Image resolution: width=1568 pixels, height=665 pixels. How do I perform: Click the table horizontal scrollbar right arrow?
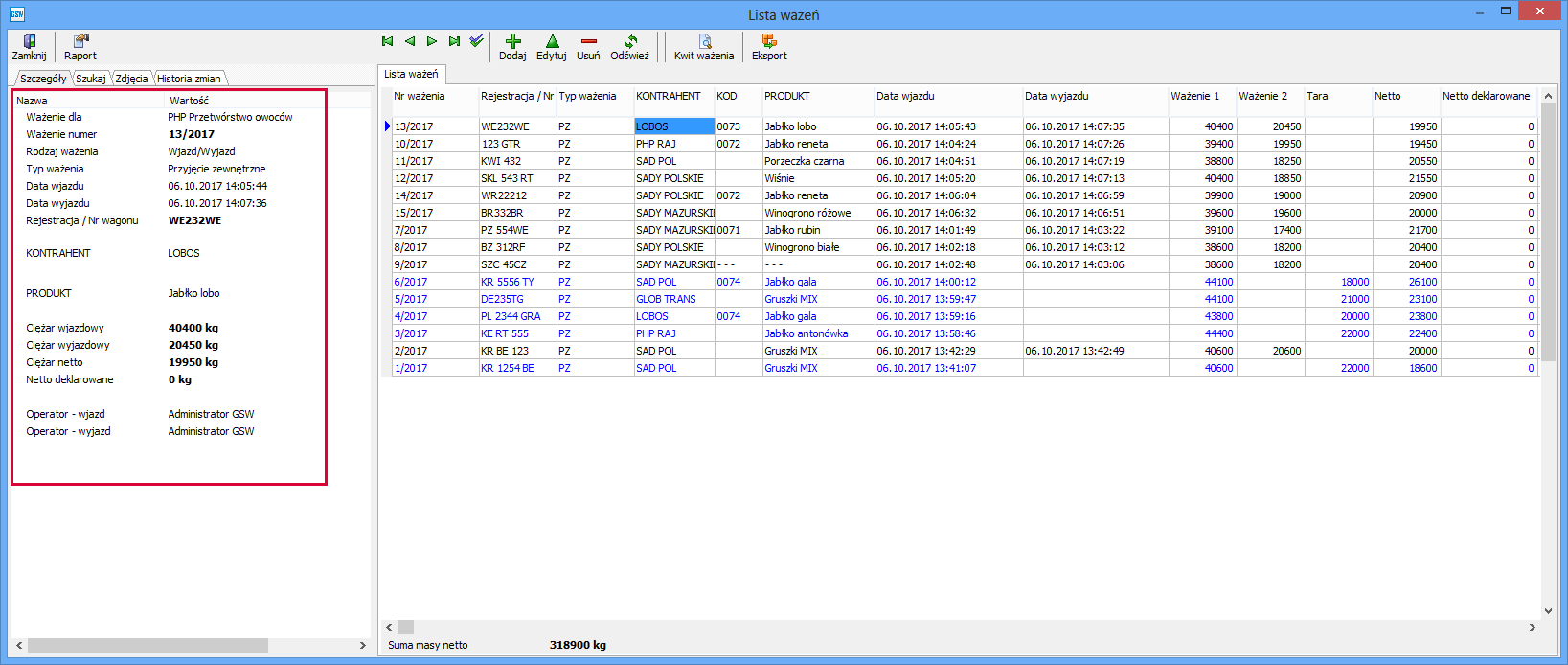point(1532,627)
